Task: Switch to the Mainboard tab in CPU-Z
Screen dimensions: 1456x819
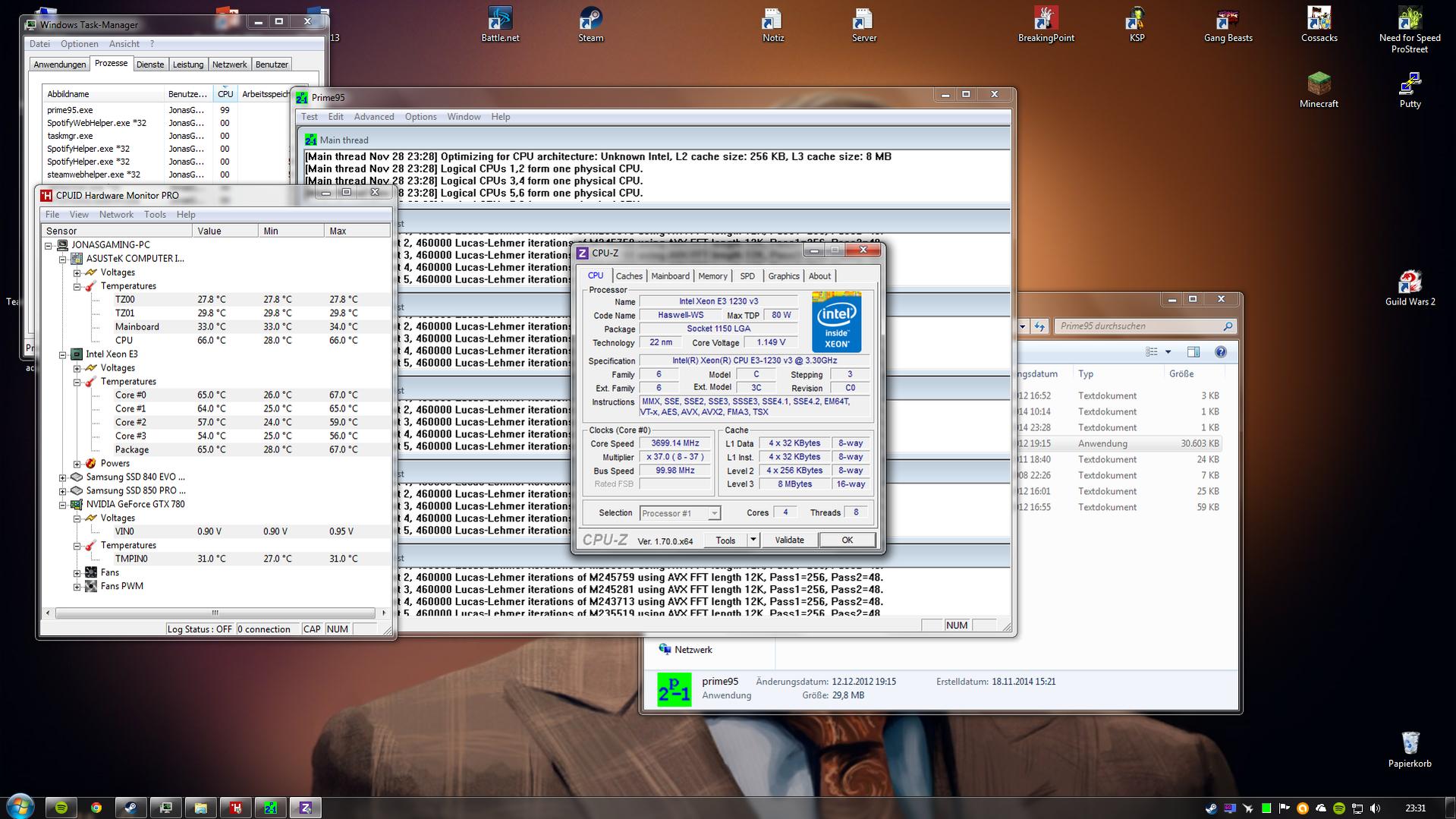Action: (670, 276)
